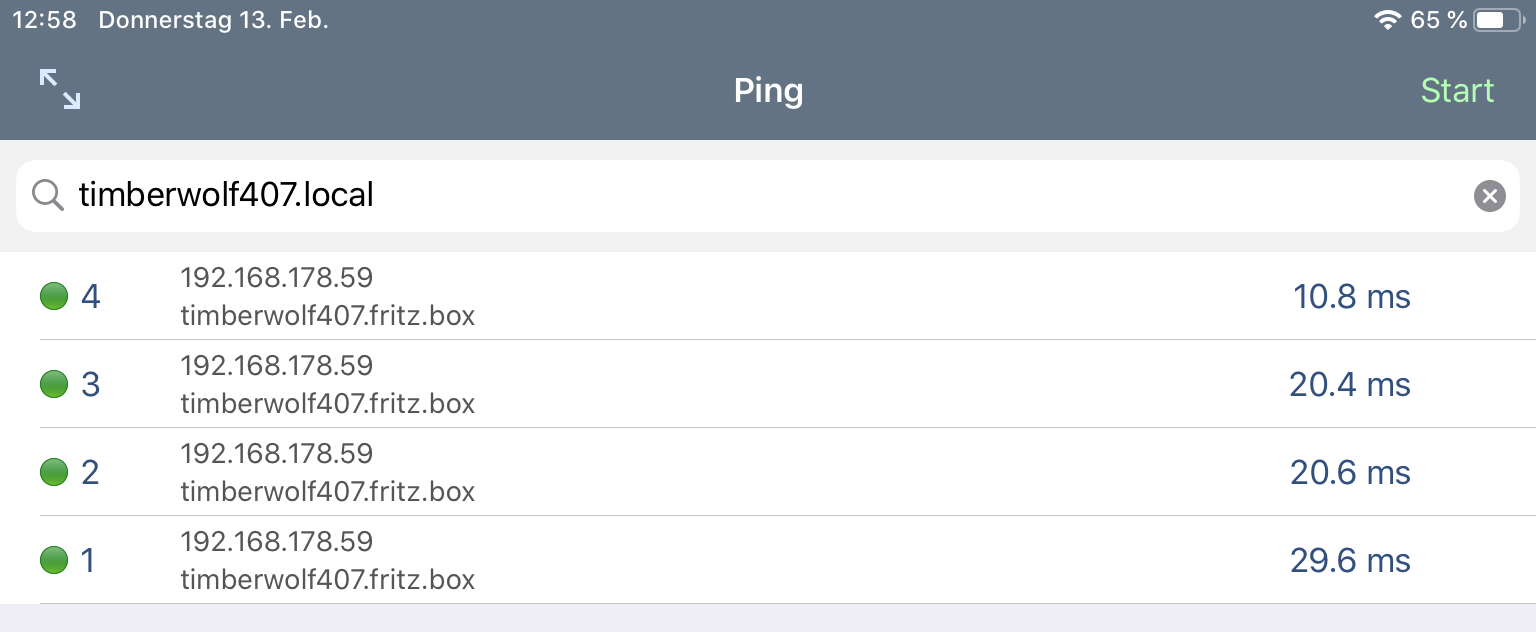Tap sequence number 4 in results list

coord(91,297)
